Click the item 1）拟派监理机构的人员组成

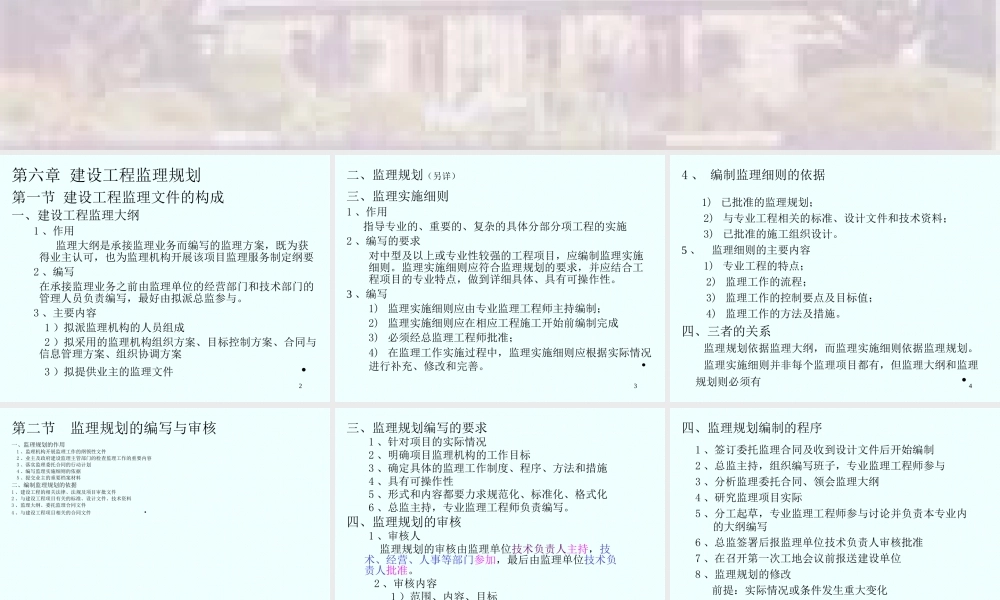pos(114,328)
